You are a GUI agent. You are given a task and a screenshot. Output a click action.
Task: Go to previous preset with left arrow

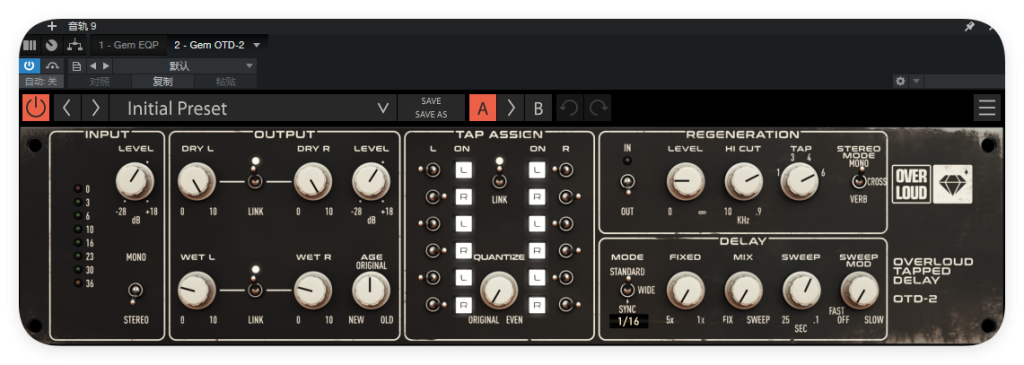pos(67,108)
